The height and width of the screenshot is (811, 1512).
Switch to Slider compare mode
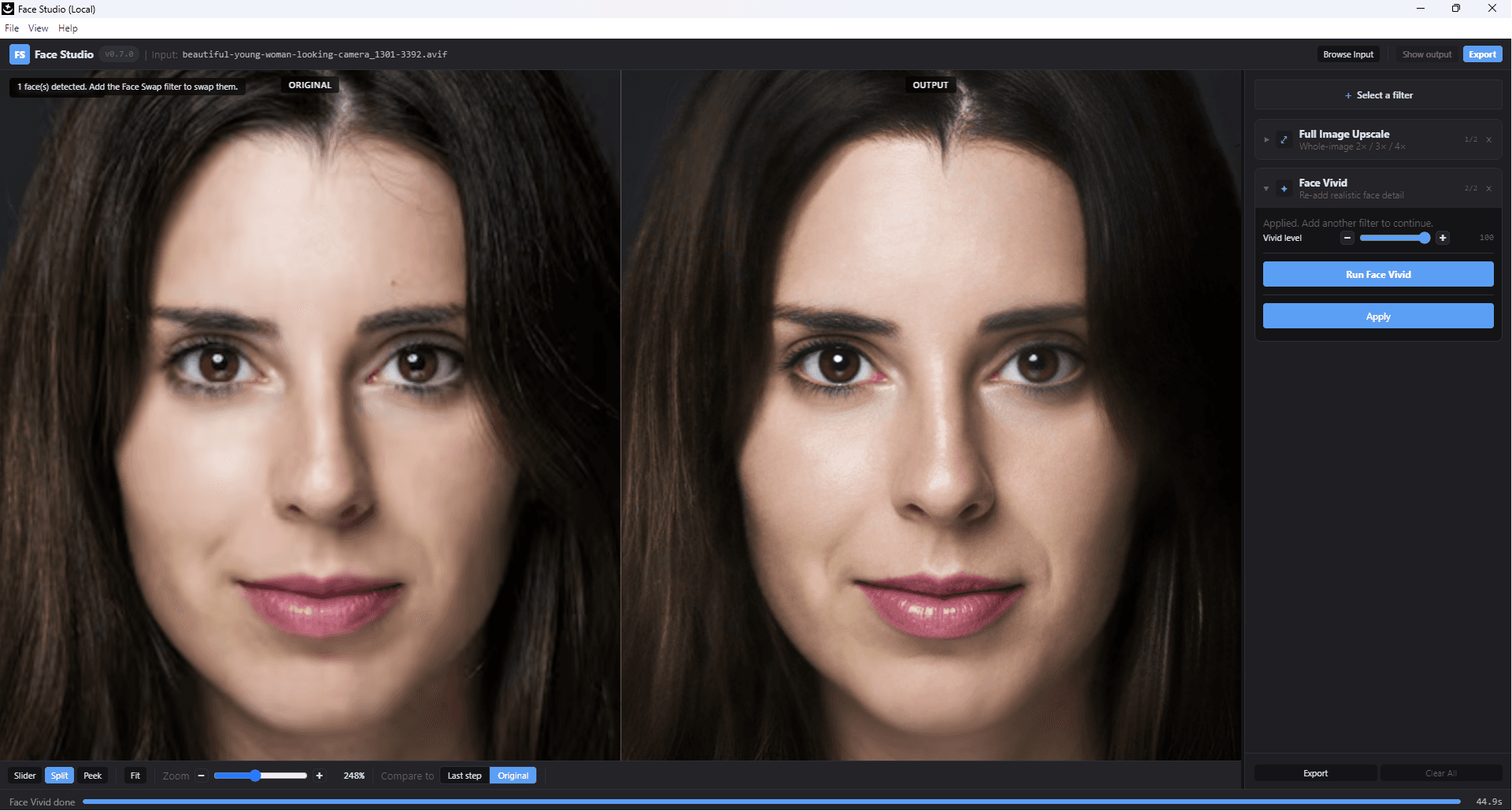pos(24,776)
